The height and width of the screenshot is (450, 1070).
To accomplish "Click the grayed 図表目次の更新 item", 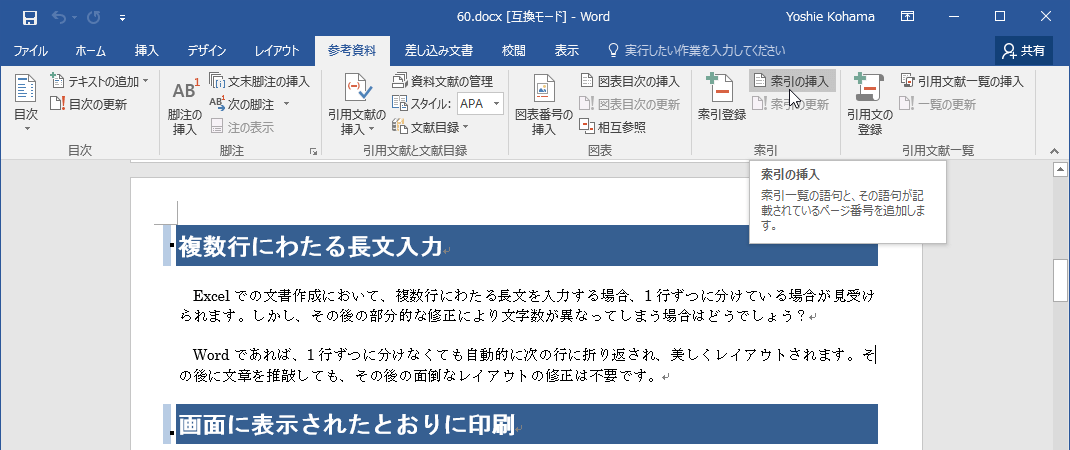I will click(630, 104).
